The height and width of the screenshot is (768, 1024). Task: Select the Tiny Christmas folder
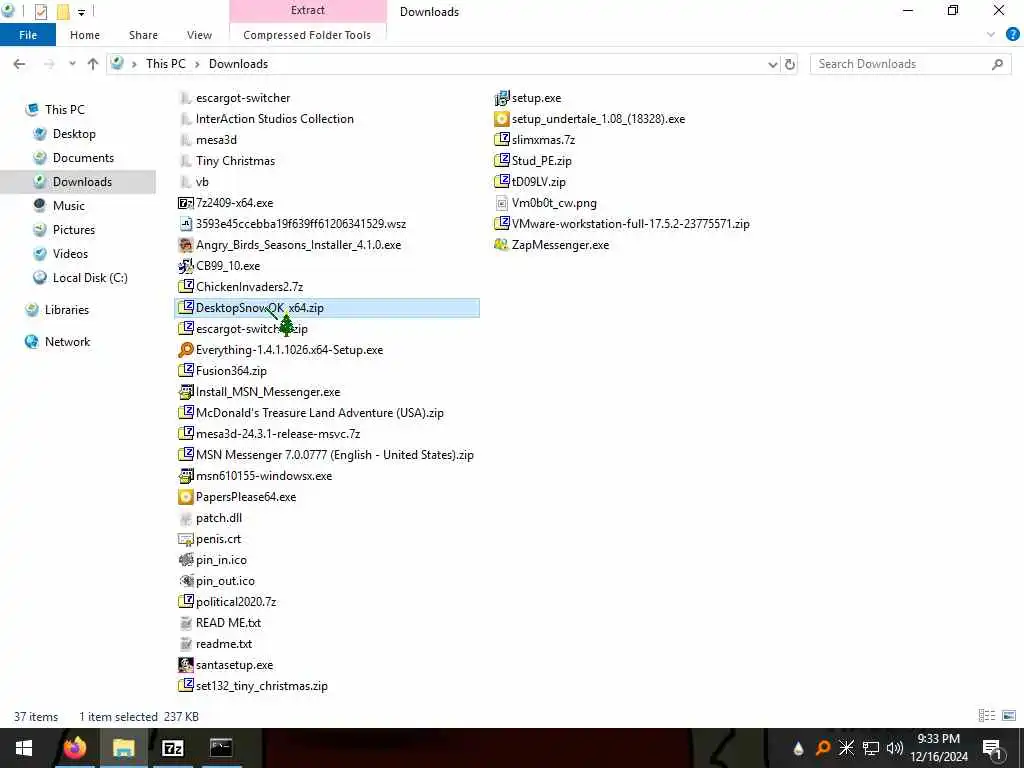[x=235, y=161]
